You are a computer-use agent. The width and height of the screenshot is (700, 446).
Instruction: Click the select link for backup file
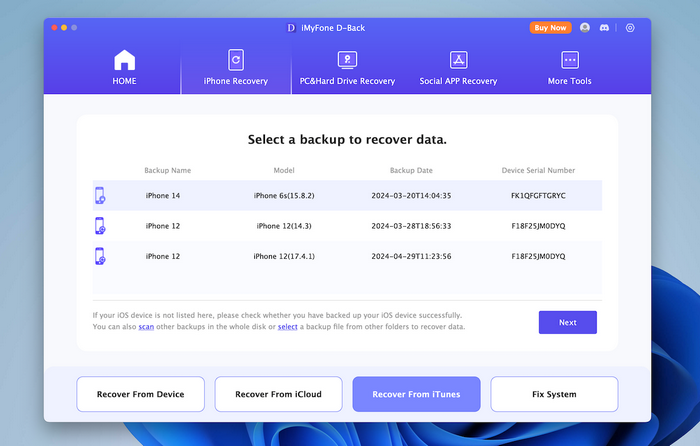pyautogui.click(x=288, y=327)
